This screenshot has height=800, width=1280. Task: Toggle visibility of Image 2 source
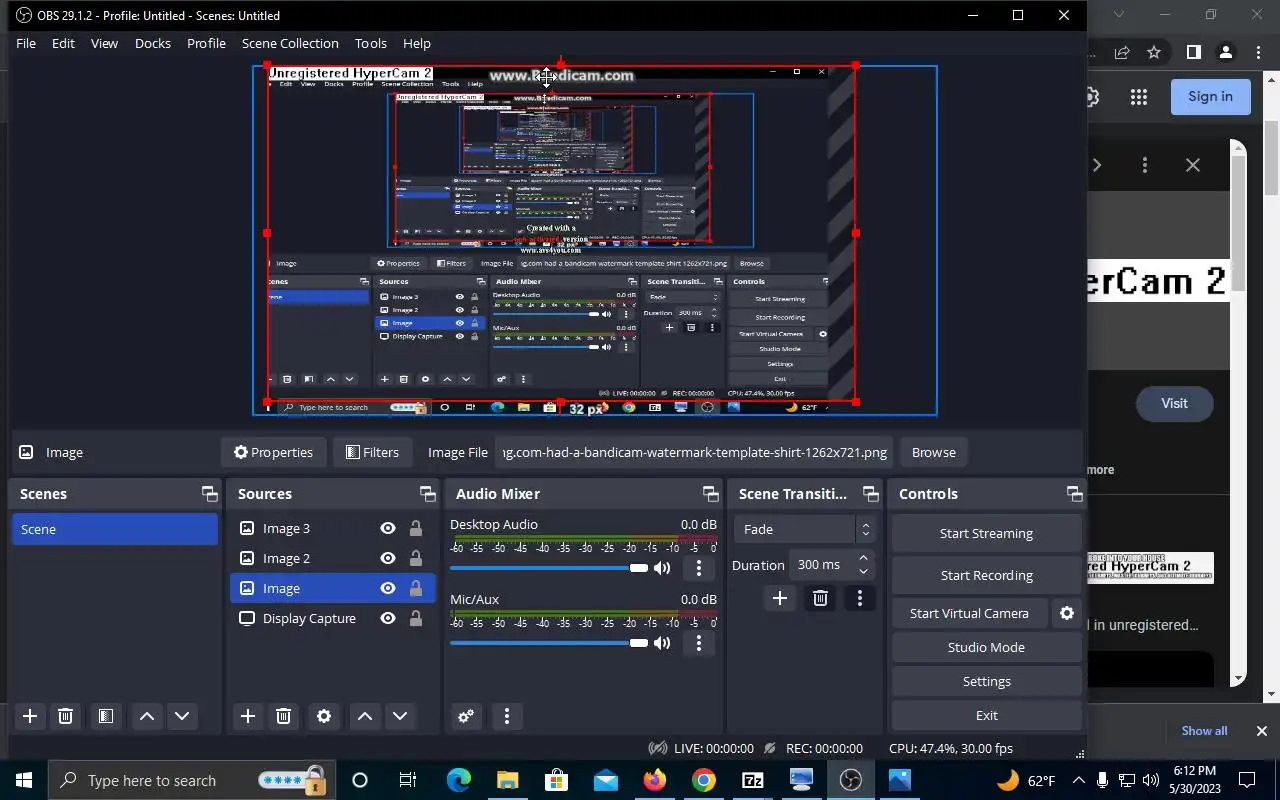pos(388,558)
